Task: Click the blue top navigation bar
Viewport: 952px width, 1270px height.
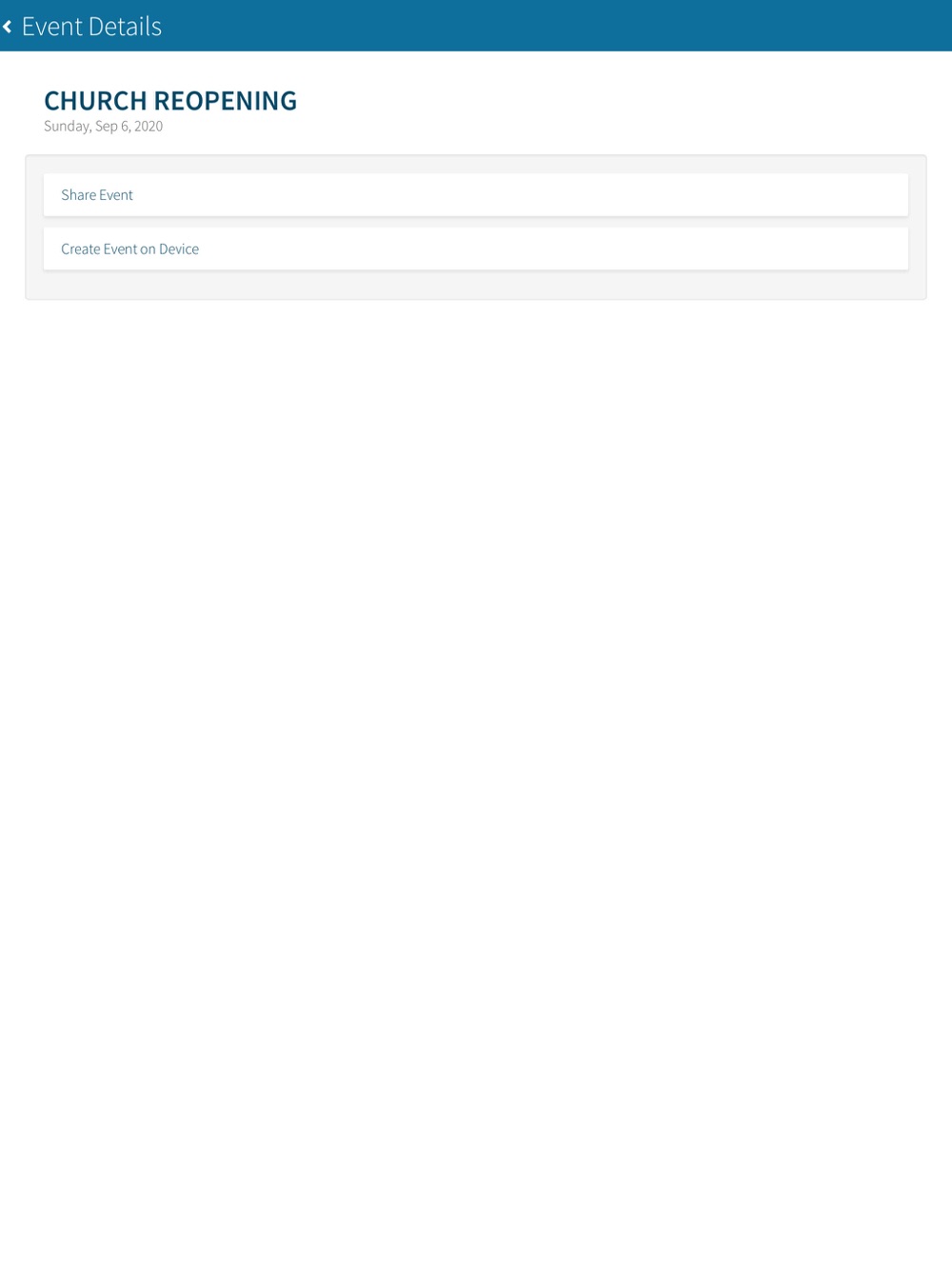Action: coord(476,26)
